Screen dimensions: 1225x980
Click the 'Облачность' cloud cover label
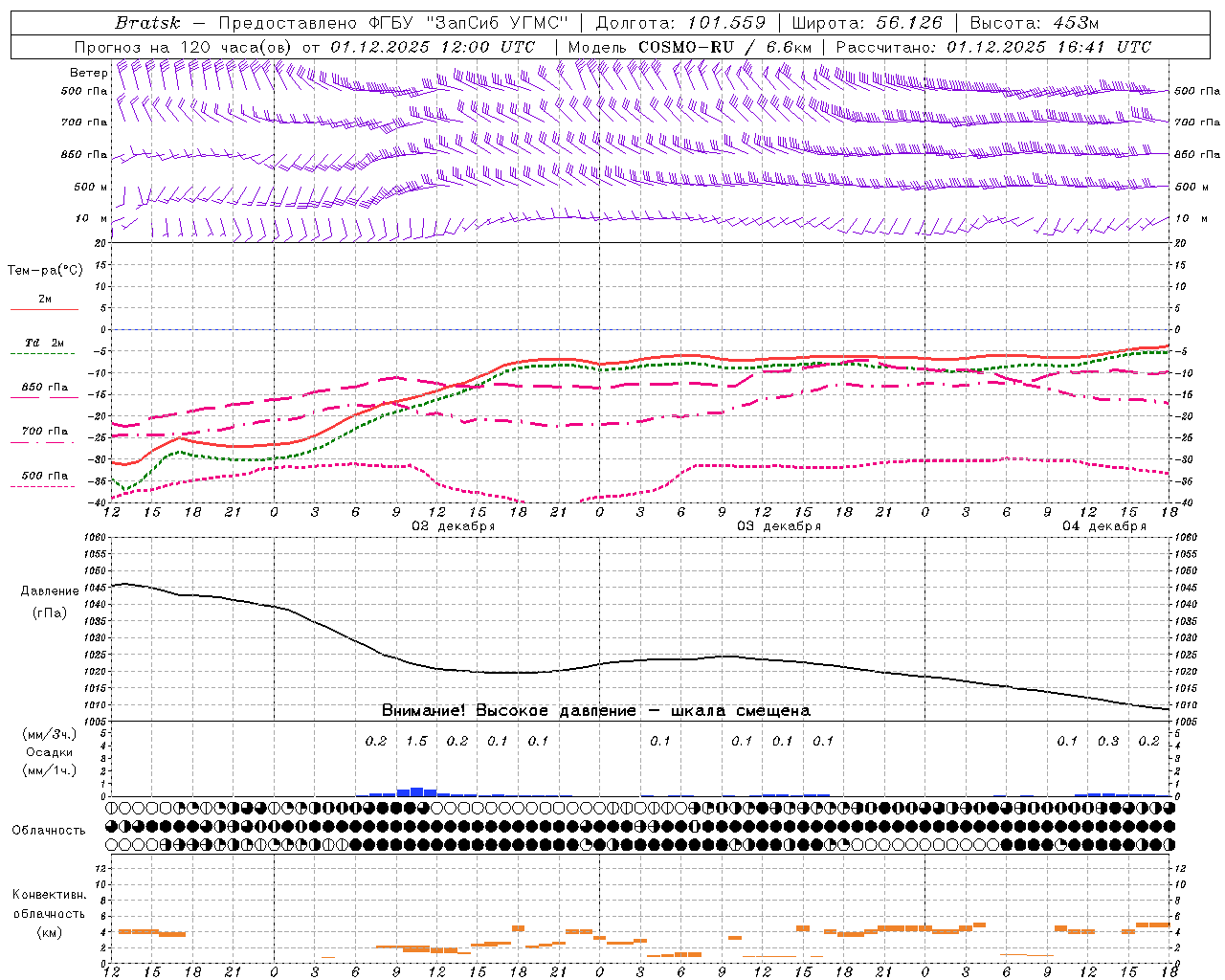click(x=49, y=831)
